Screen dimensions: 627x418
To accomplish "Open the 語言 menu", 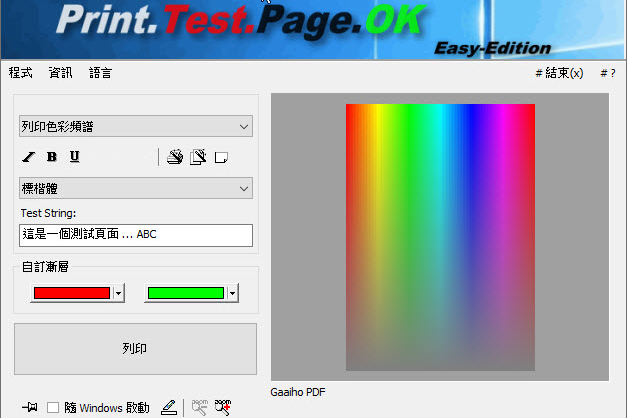I will [100, 73].
